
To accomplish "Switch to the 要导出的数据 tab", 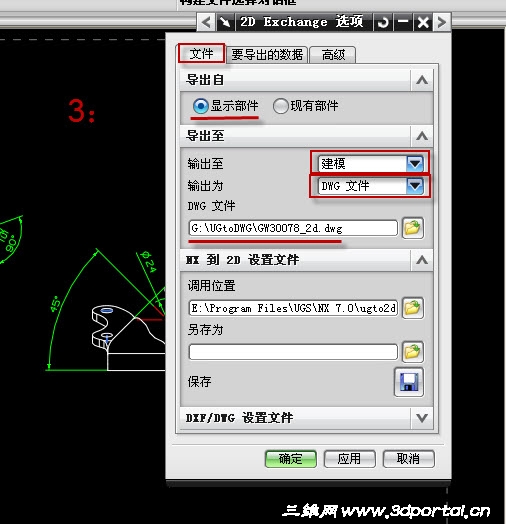I will pos(267,54).
